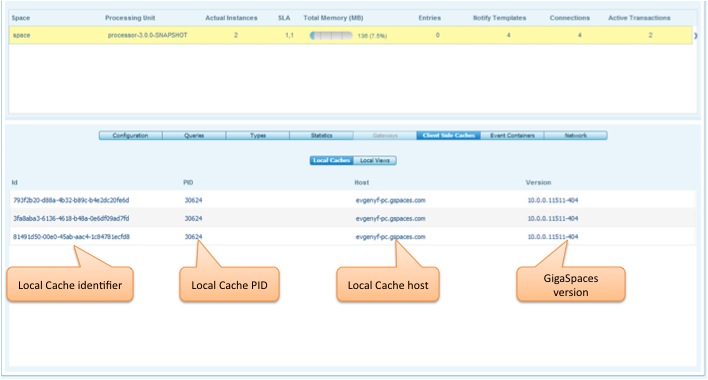
Task: Select the Local Caches toggle button
Action: (x=332, y=160)
